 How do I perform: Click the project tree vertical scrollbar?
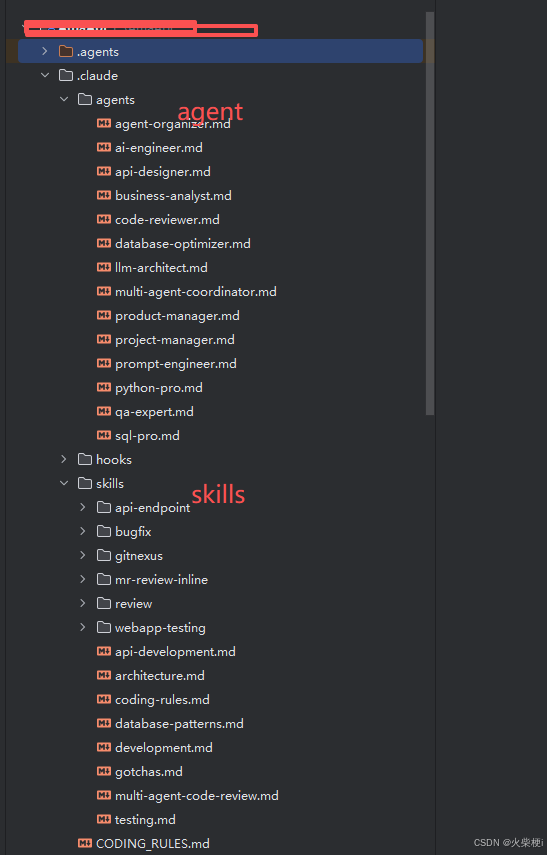(430, 213)
